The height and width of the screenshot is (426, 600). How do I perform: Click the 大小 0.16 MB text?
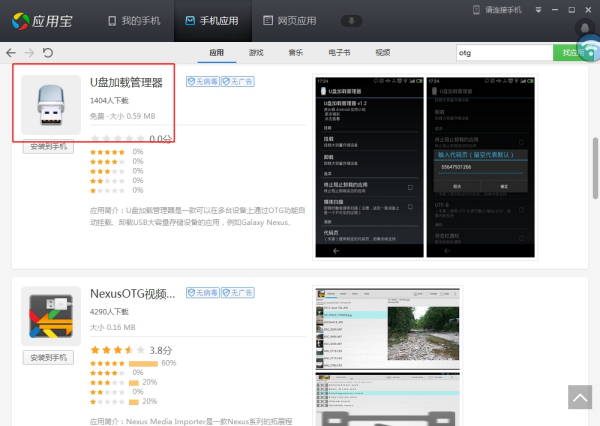[112, 327]
